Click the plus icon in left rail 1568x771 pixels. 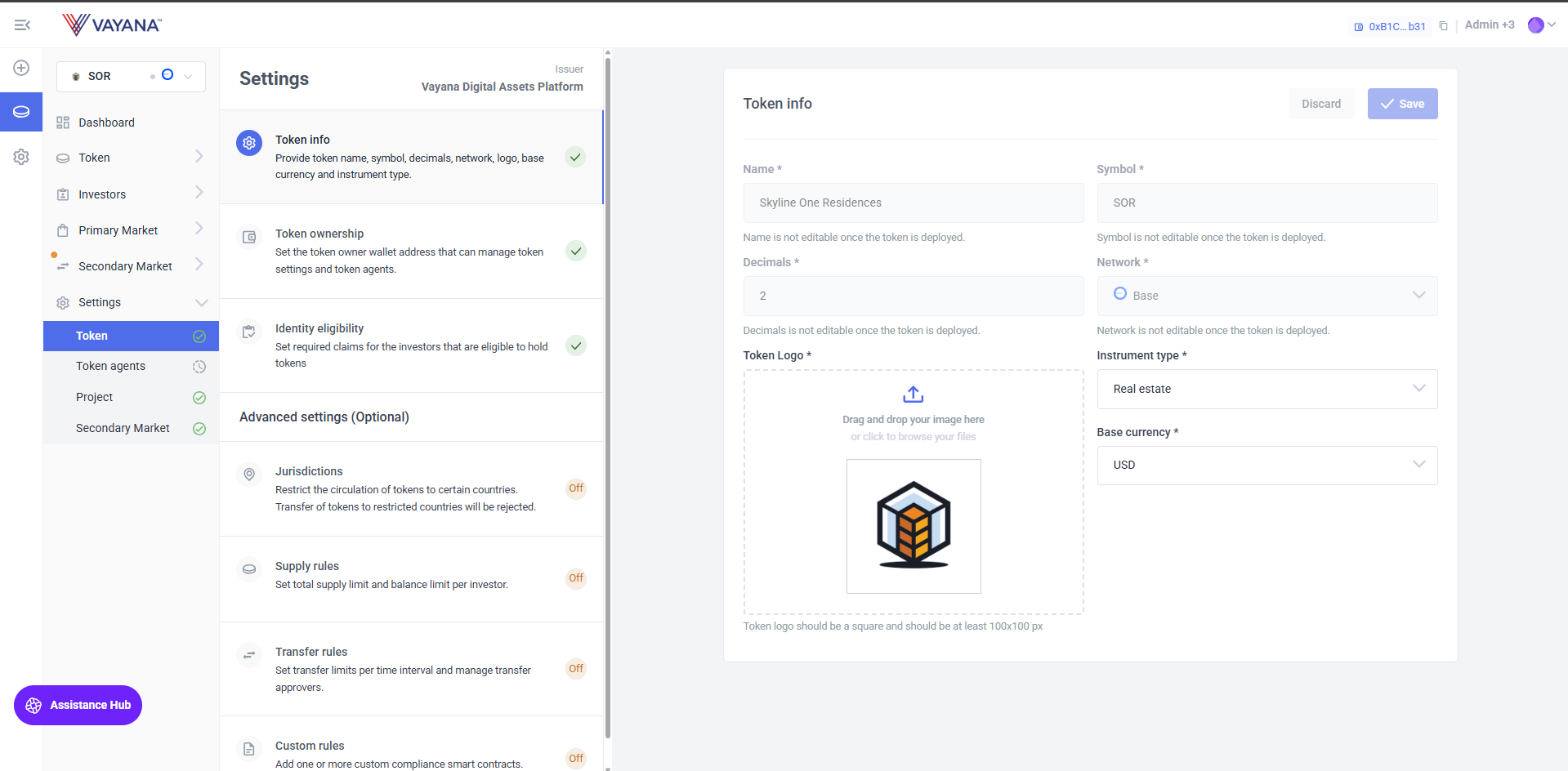21,68
